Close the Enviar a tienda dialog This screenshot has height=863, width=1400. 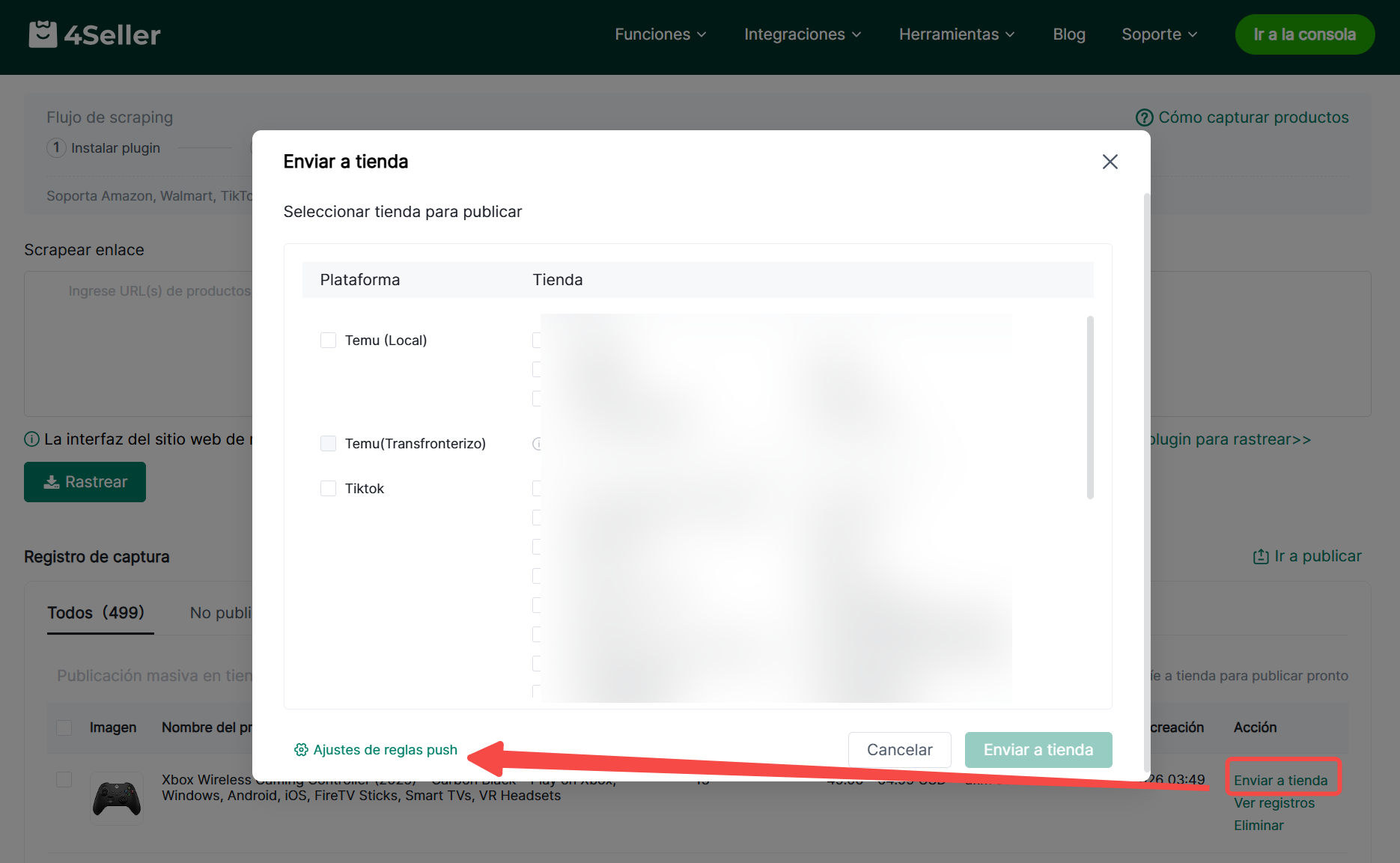(1110, 162)
